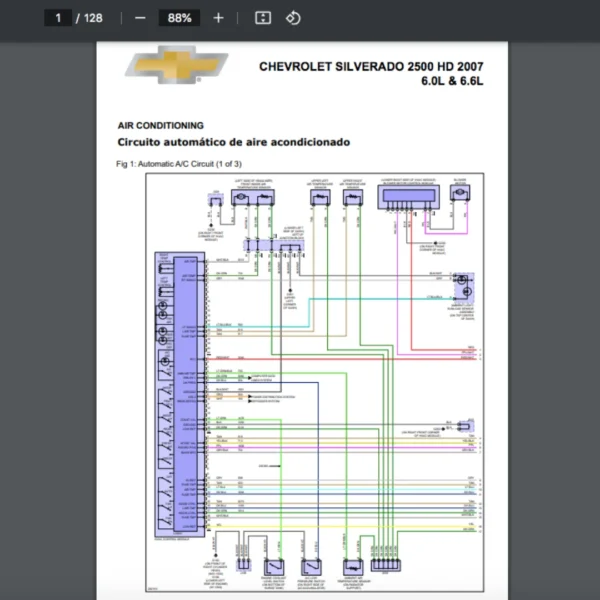Click the zoom out minus button
The height and width of the screenshot is (600, 600).
pyautogui.click(x=140, y=18)
